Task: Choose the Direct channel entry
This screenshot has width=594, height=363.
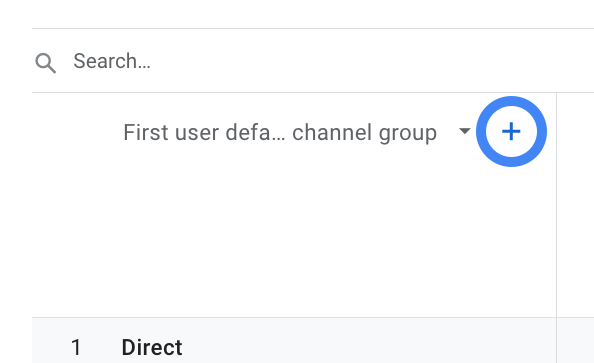Action: point(152,347)
